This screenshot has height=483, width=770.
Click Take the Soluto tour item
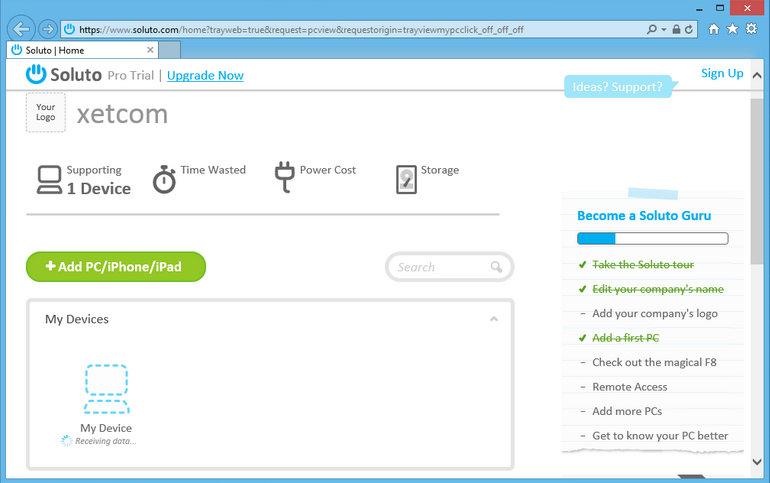pyautogui.click(x=643, y=265)
